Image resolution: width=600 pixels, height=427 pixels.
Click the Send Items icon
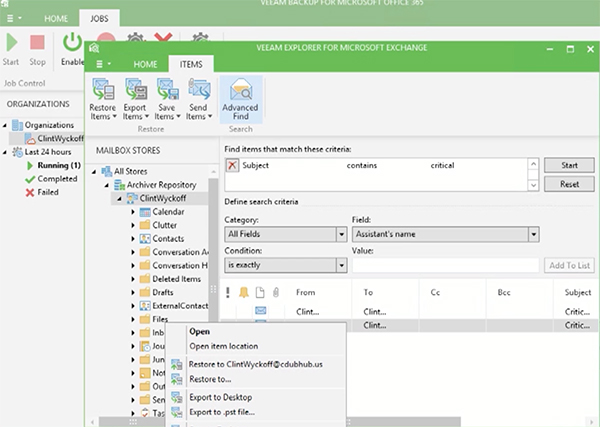198,95
